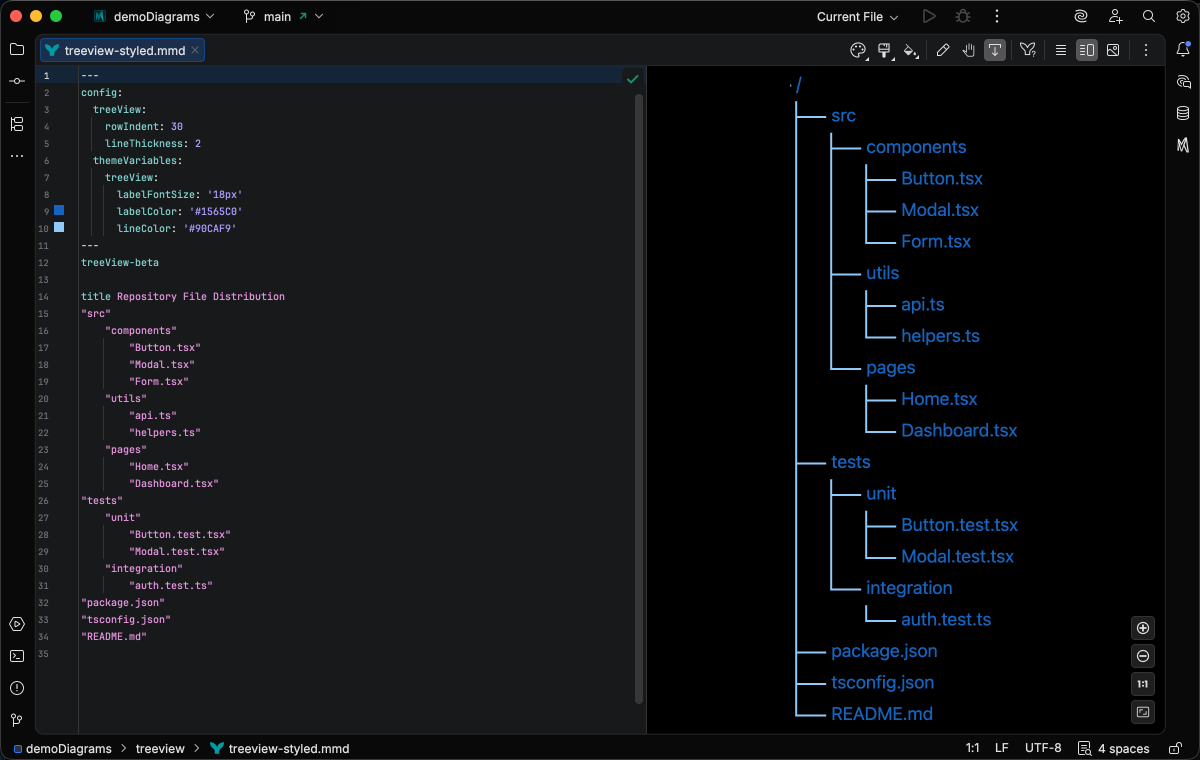Toggle the text insert mode in the diagram toolbar
This screenshot has width=1200, height=760.
click(x=994, y=50)
